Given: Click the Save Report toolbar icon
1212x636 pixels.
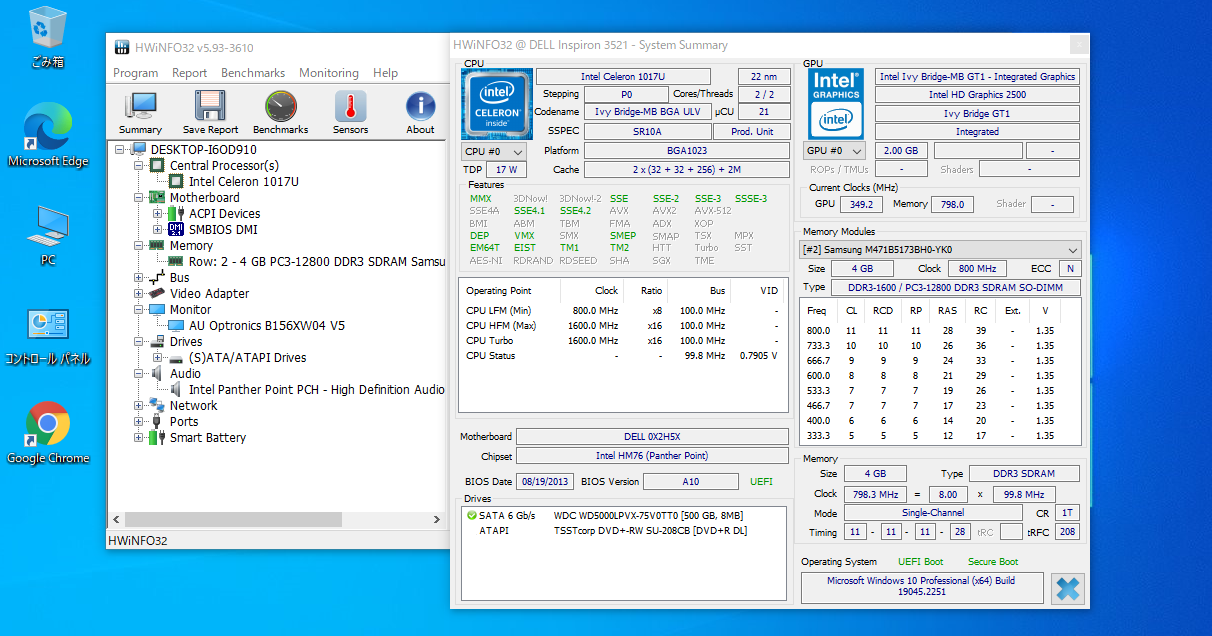Looking at the screenshot, I should (x=210, y=113).
